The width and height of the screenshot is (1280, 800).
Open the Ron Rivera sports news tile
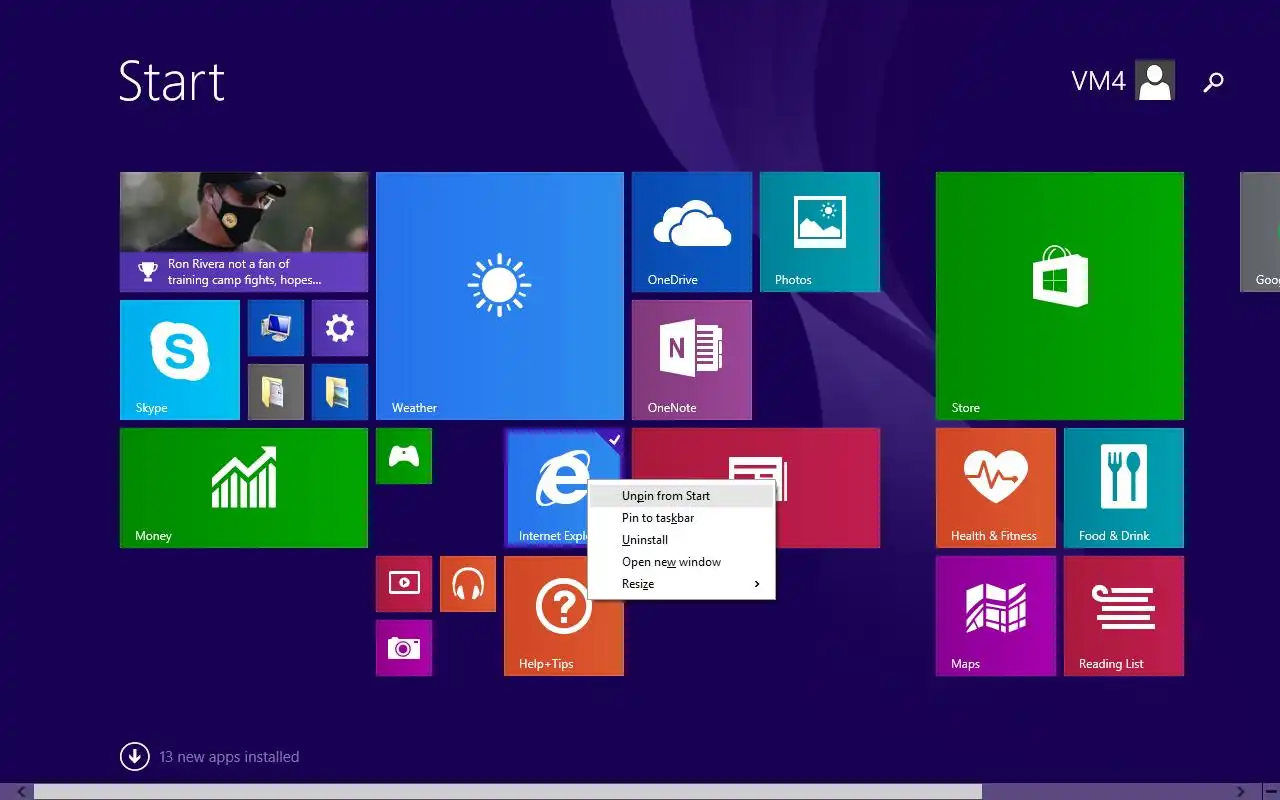pyautogui.click(x=244, y=232)
